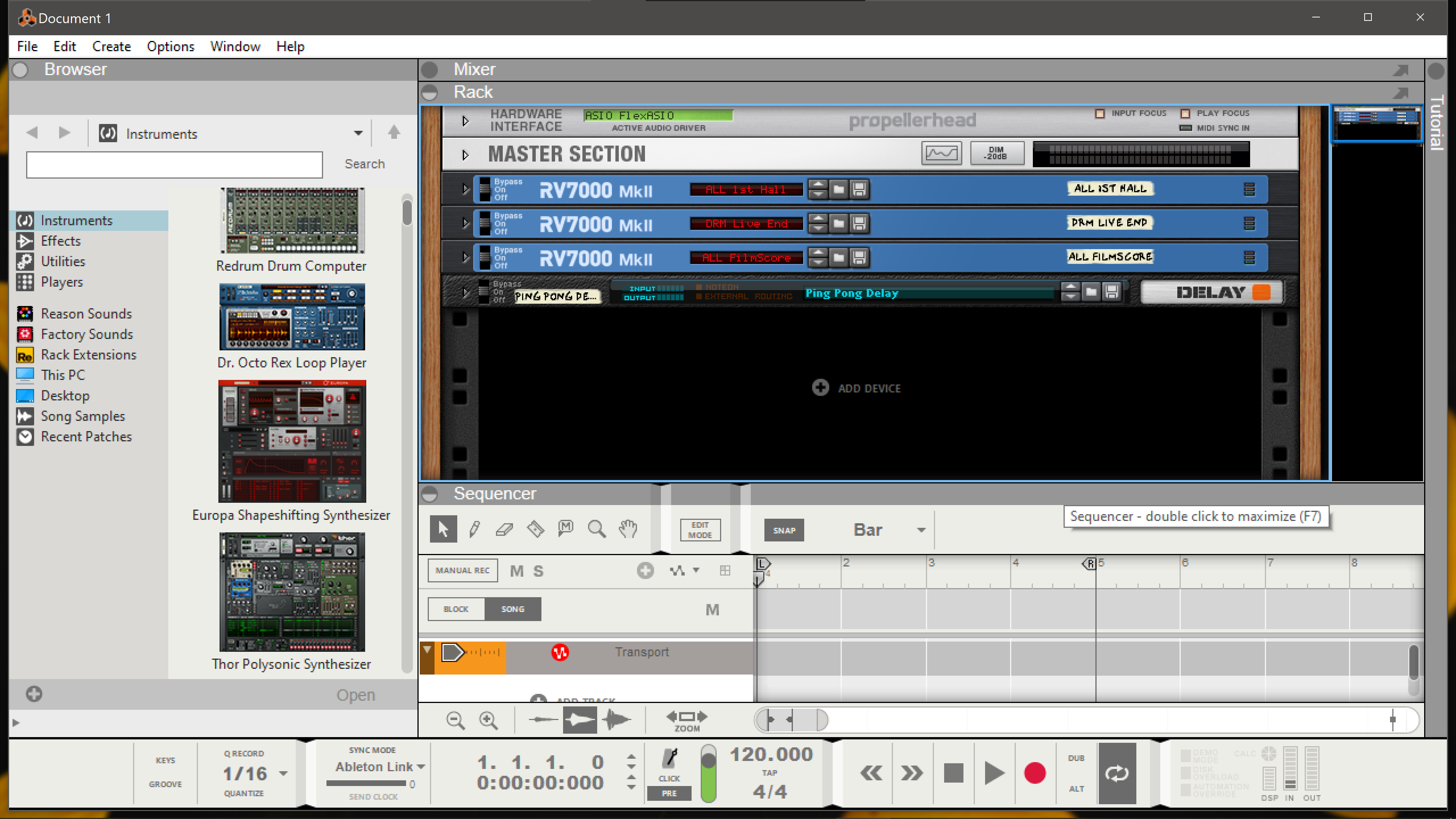This screenshot has width=1456, height=819.
Task: Toggle the INPUT FOCUS checkbox
Action: click(1099, 114)
